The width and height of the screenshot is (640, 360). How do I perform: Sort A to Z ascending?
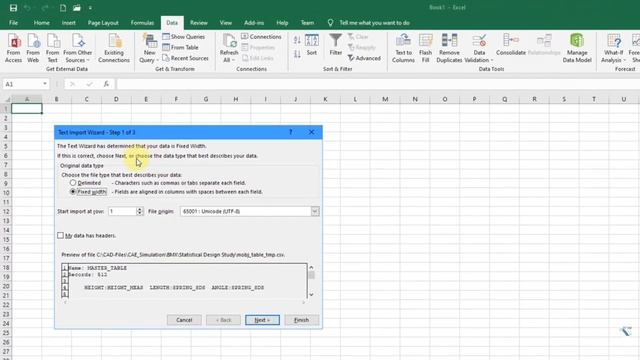click(x=297, y=40)
